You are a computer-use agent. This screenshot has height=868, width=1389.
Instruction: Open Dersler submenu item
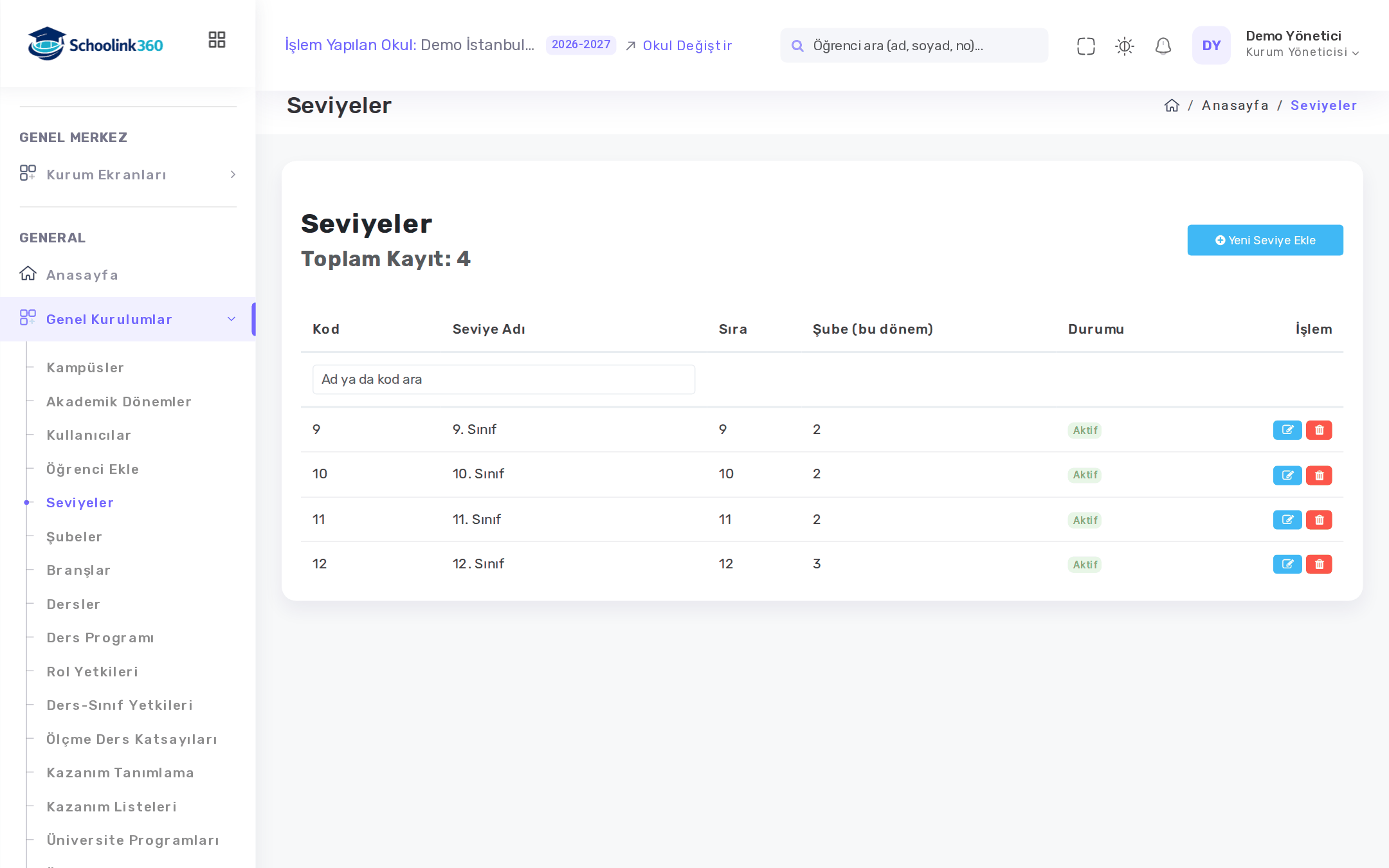coord(73,604)
